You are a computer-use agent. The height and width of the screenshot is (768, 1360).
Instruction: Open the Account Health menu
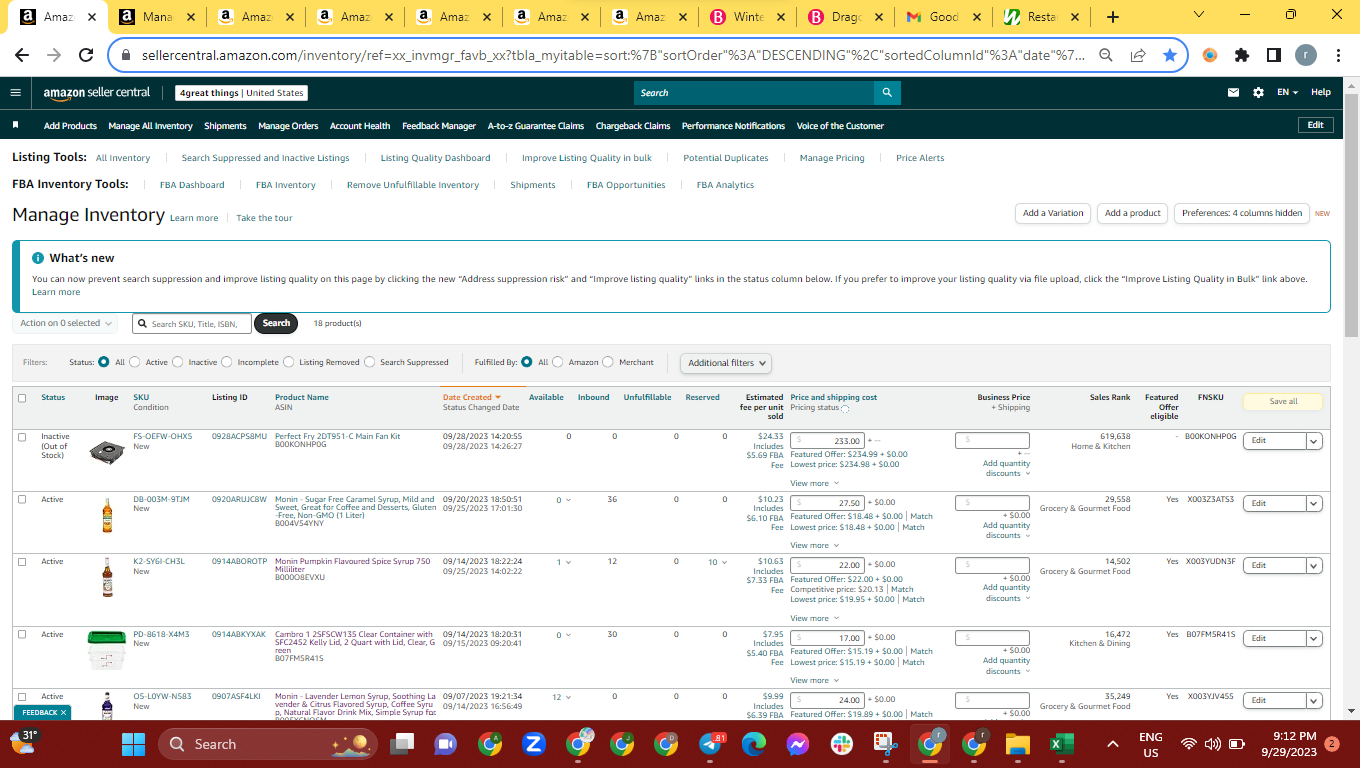360,126
